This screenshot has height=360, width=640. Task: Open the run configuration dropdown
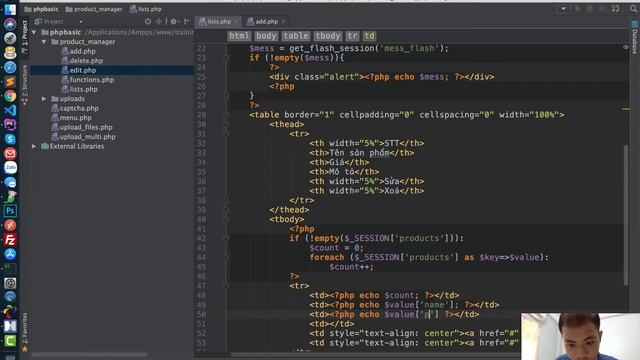tap(563, 9)
